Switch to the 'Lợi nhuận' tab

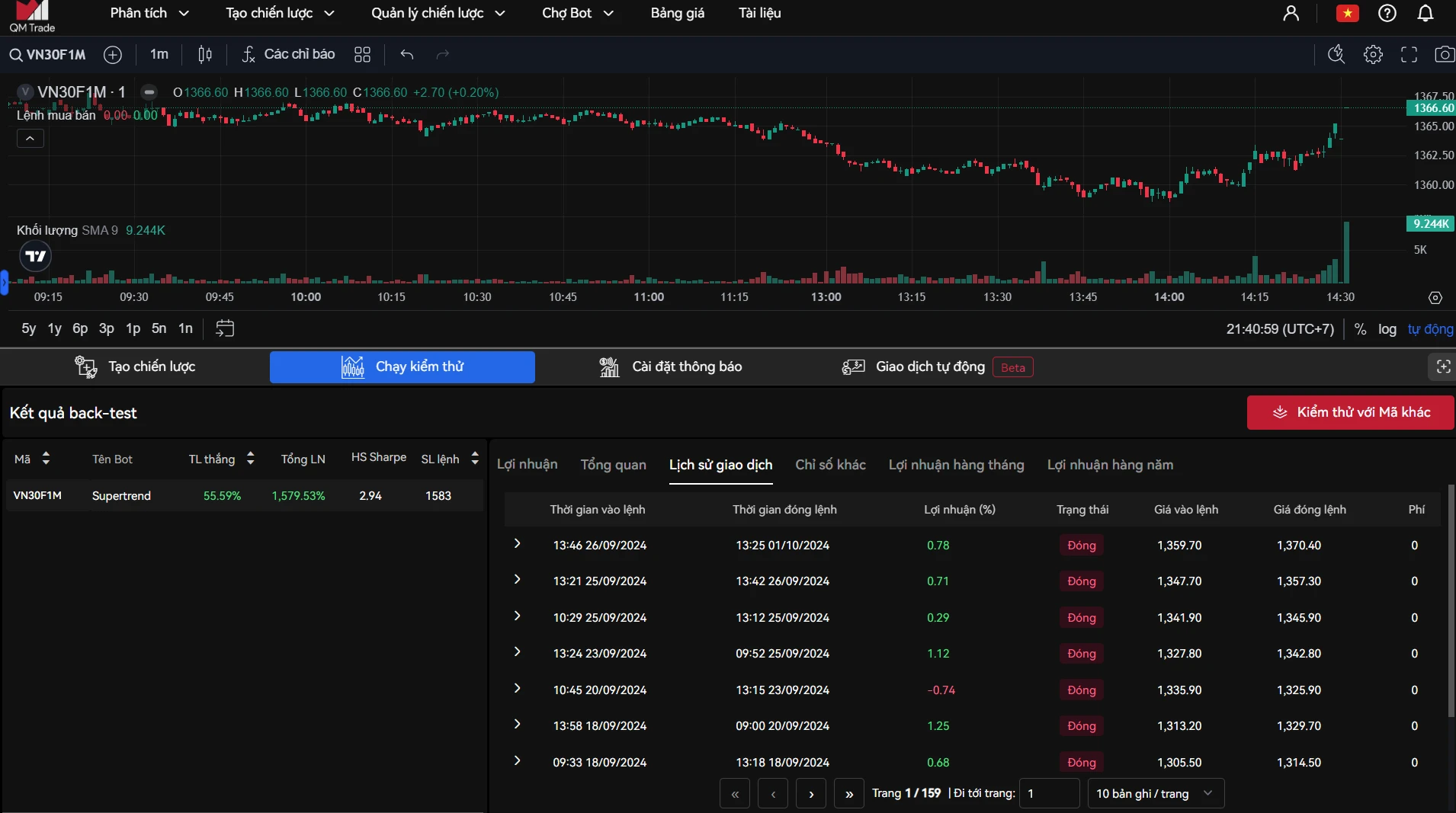tap(528, 465)
